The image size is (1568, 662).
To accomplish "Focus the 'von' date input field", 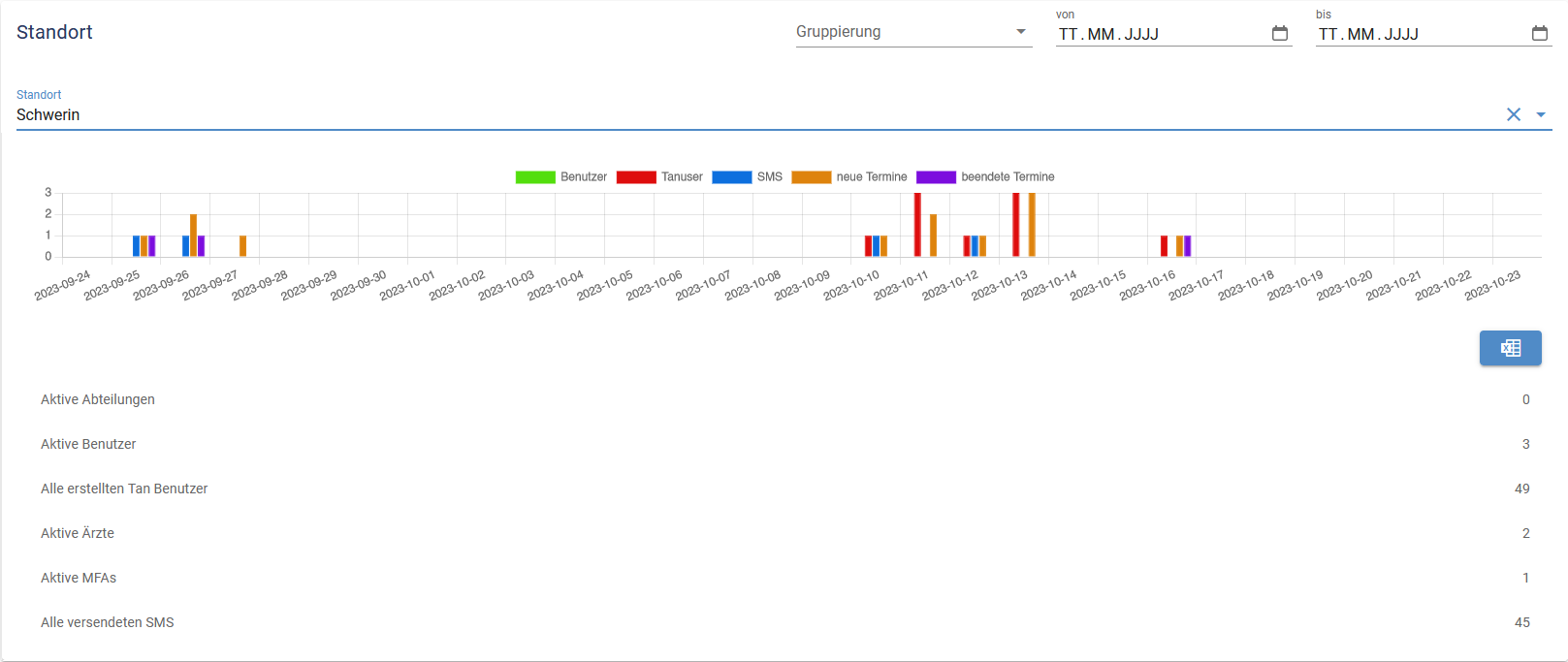I will [x=1159, y=34].
